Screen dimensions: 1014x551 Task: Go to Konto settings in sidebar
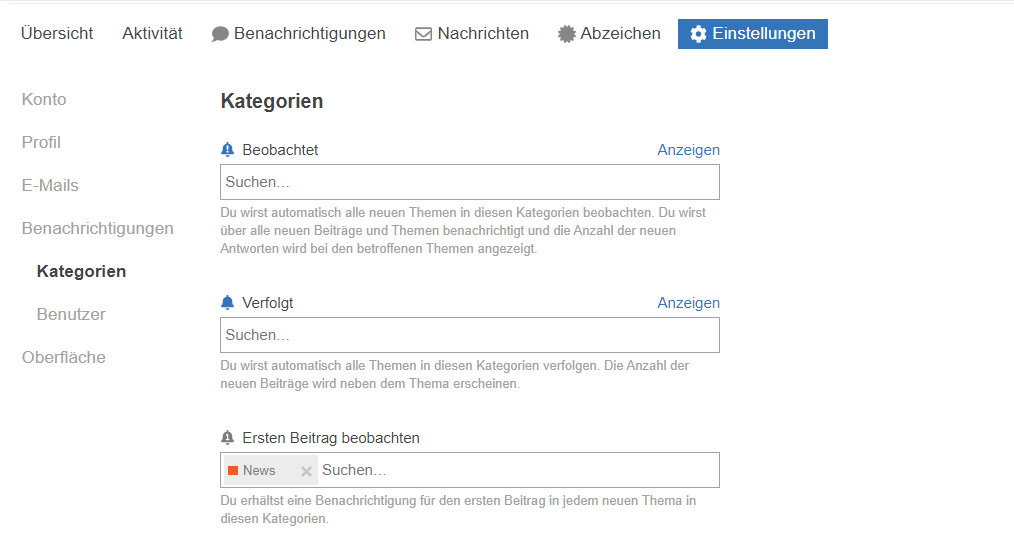44,100
